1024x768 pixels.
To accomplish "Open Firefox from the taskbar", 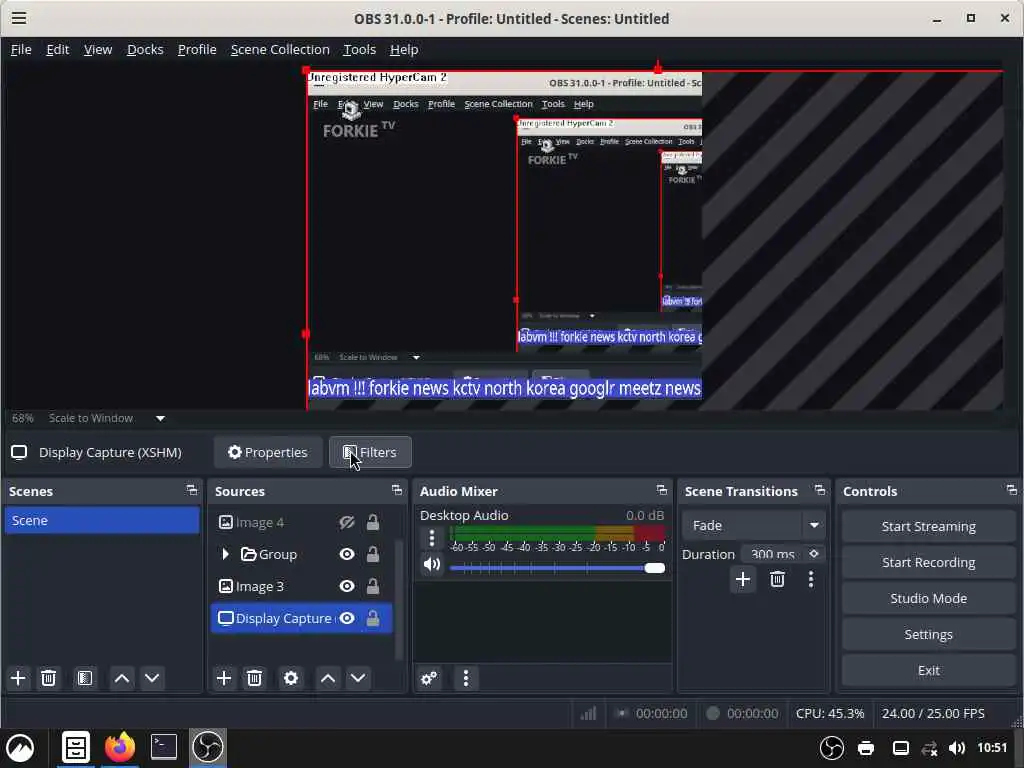I will pyautogui.click(x=120, y=747).
